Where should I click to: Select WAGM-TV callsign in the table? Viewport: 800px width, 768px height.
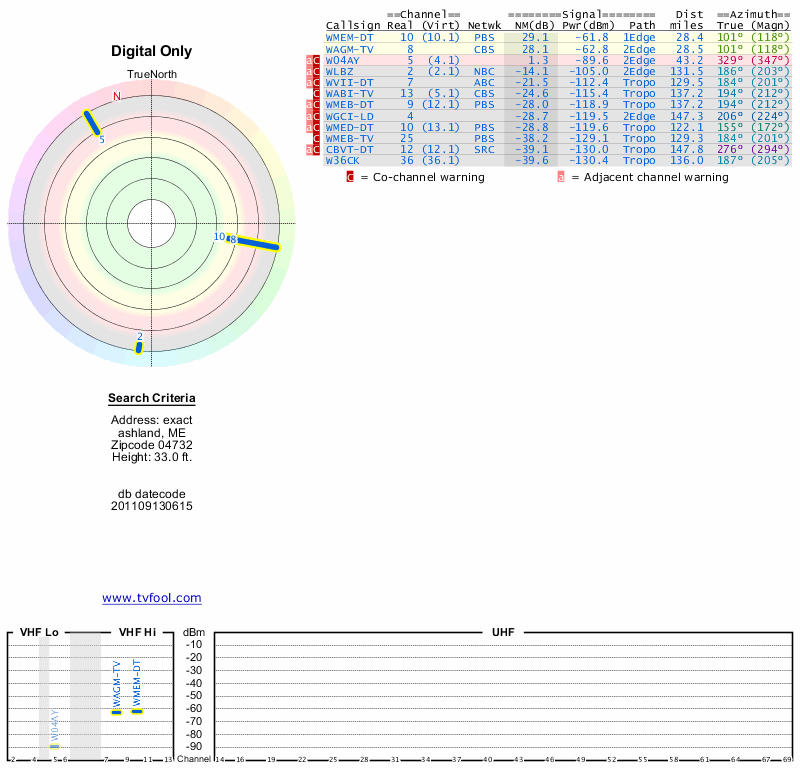click(350, 48)
